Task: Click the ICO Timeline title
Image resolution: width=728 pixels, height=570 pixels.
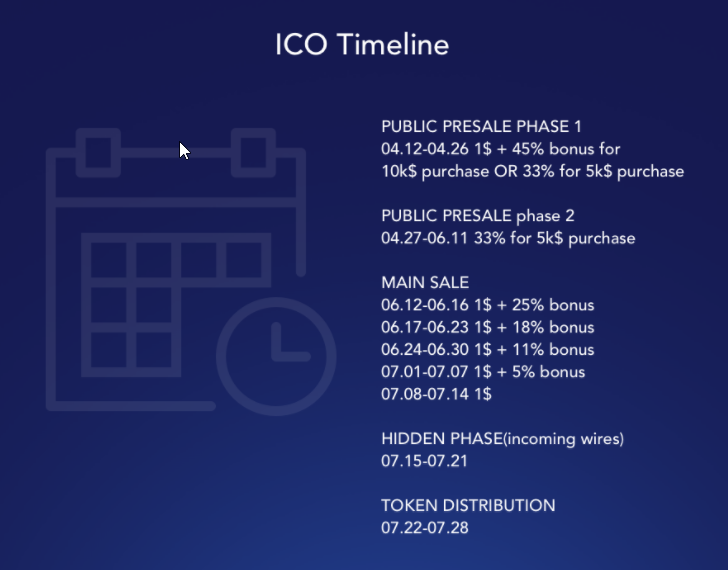Action: click(362, 45)
